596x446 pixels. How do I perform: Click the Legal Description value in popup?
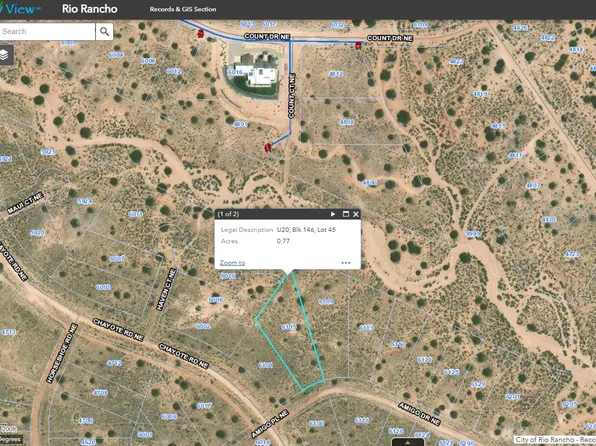coord(306,230)
